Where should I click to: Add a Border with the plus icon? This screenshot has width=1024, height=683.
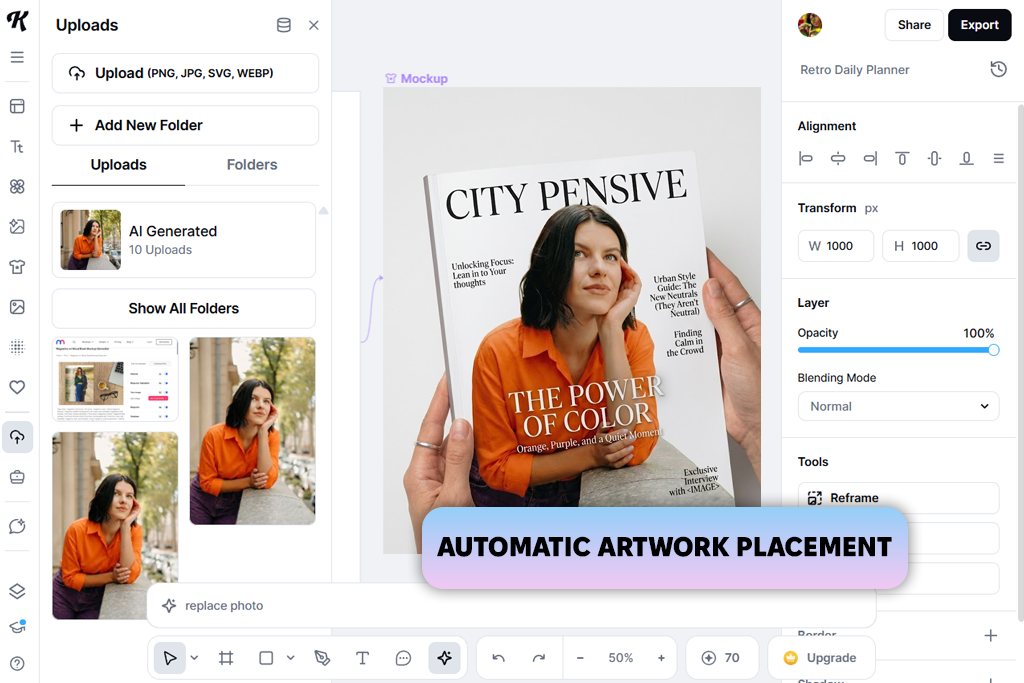[x=991, y=635]
